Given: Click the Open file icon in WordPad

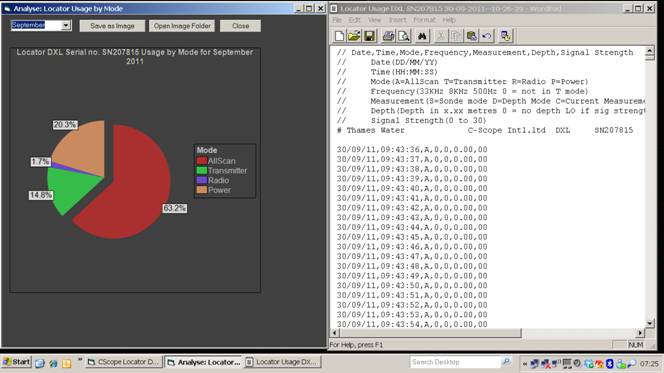Looking at the screenshot, I should pyautogui.click(x=354, y=36).
